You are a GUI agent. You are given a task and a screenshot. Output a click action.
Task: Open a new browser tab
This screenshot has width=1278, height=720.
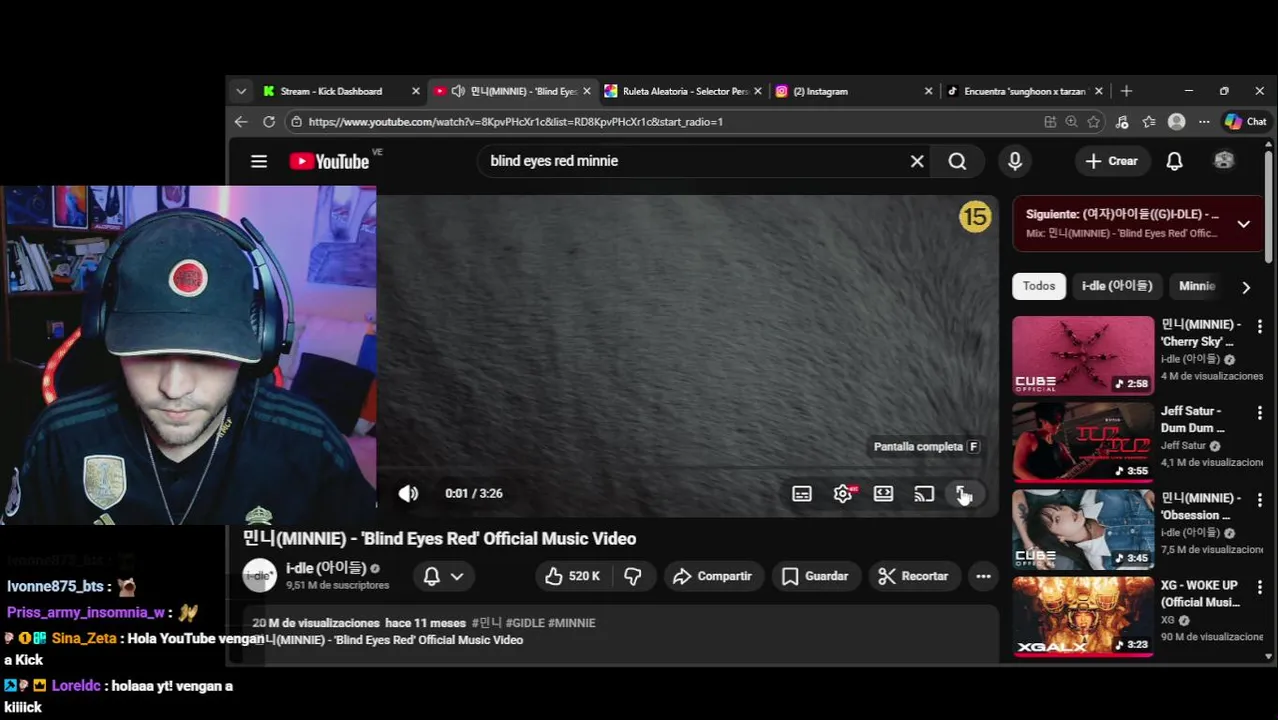1126,91
